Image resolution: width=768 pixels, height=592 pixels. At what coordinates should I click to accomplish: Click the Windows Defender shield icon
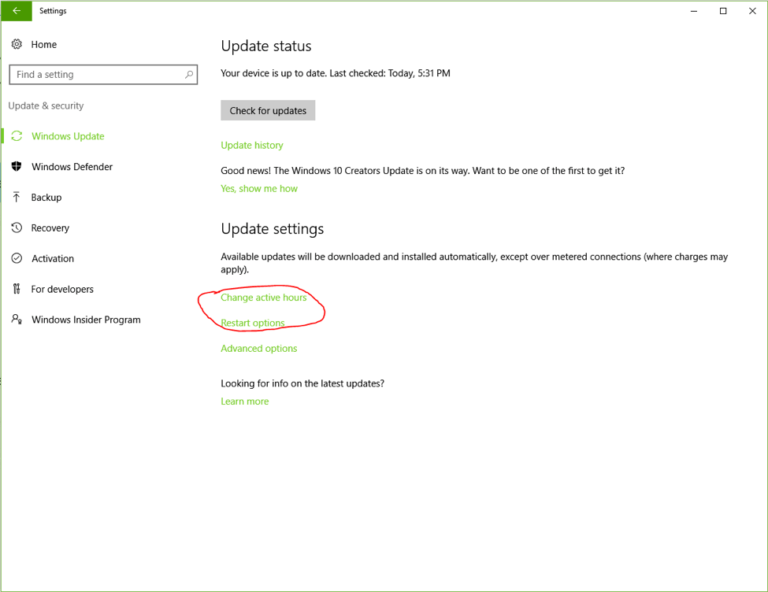tap(17, 166)
